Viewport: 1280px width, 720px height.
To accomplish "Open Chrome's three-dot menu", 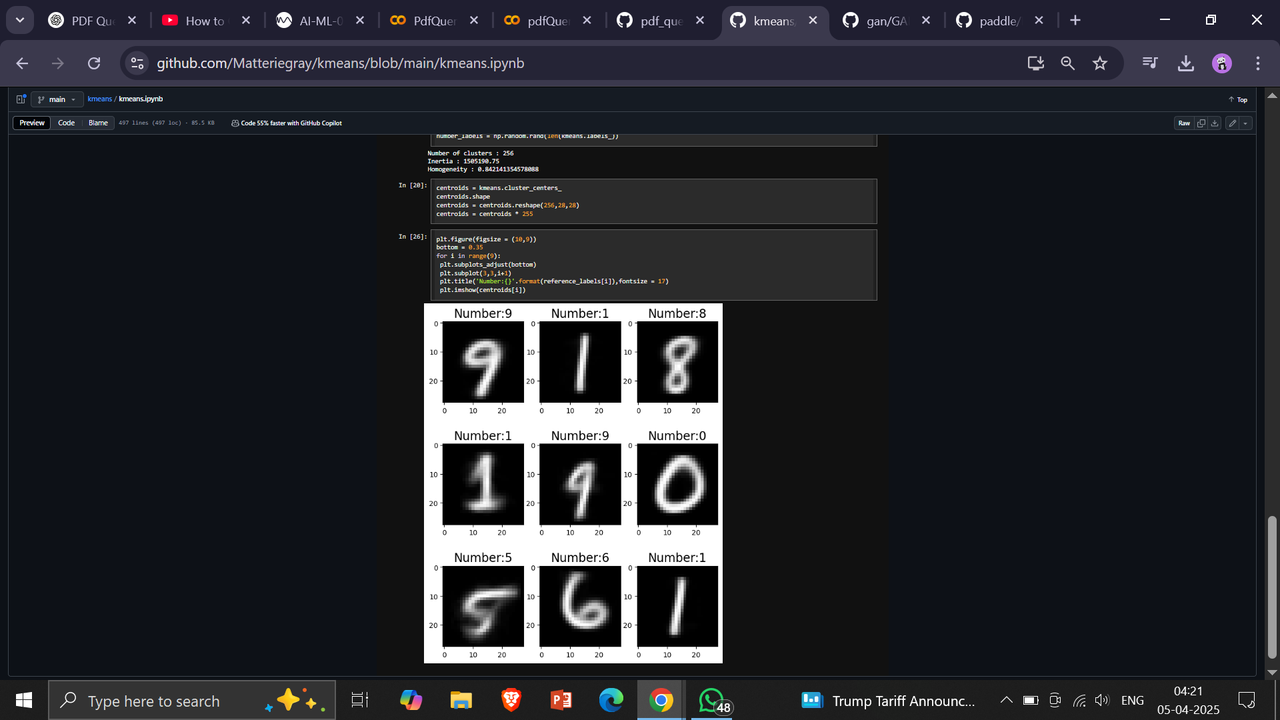I will [x=1258, y=62].
